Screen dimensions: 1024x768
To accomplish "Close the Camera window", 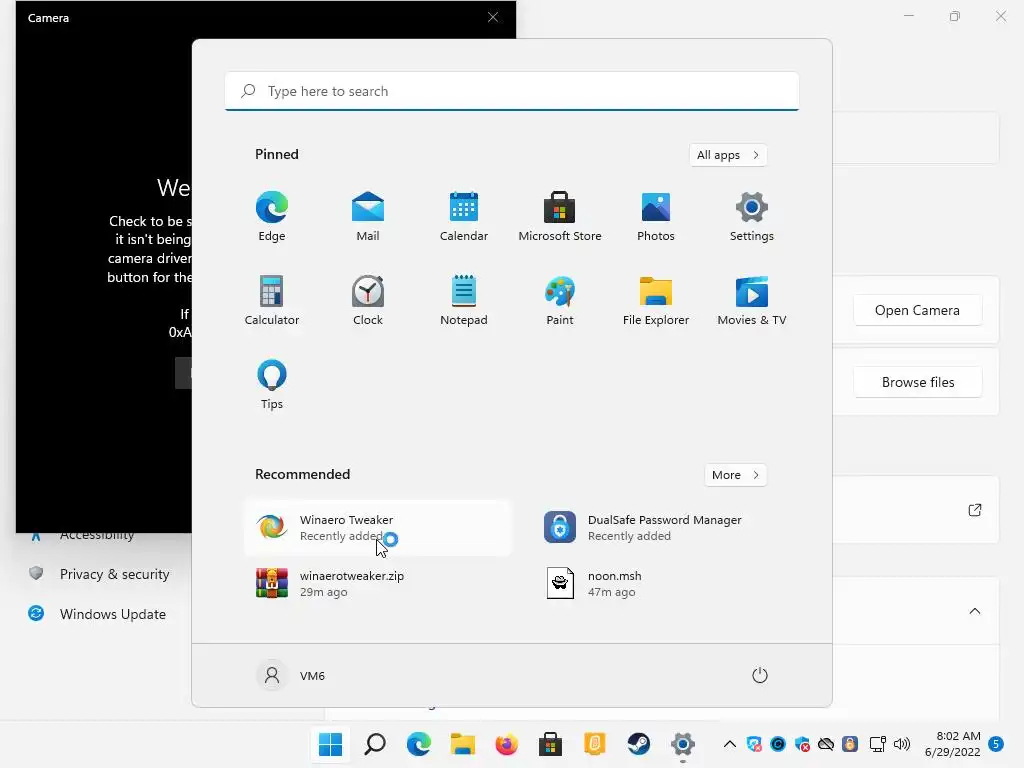I will pos(493,17).
